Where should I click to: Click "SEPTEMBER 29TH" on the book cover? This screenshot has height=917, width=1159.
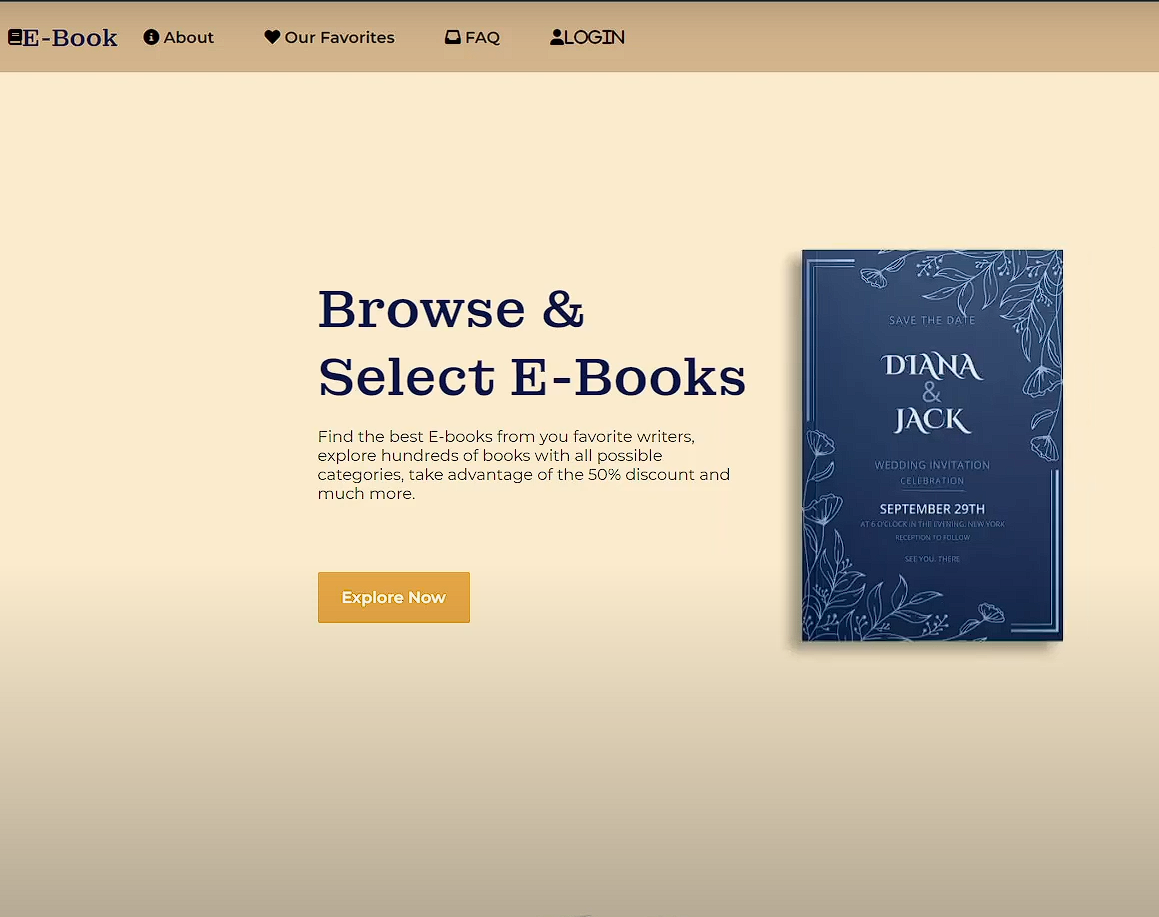[x=932, y=509]
